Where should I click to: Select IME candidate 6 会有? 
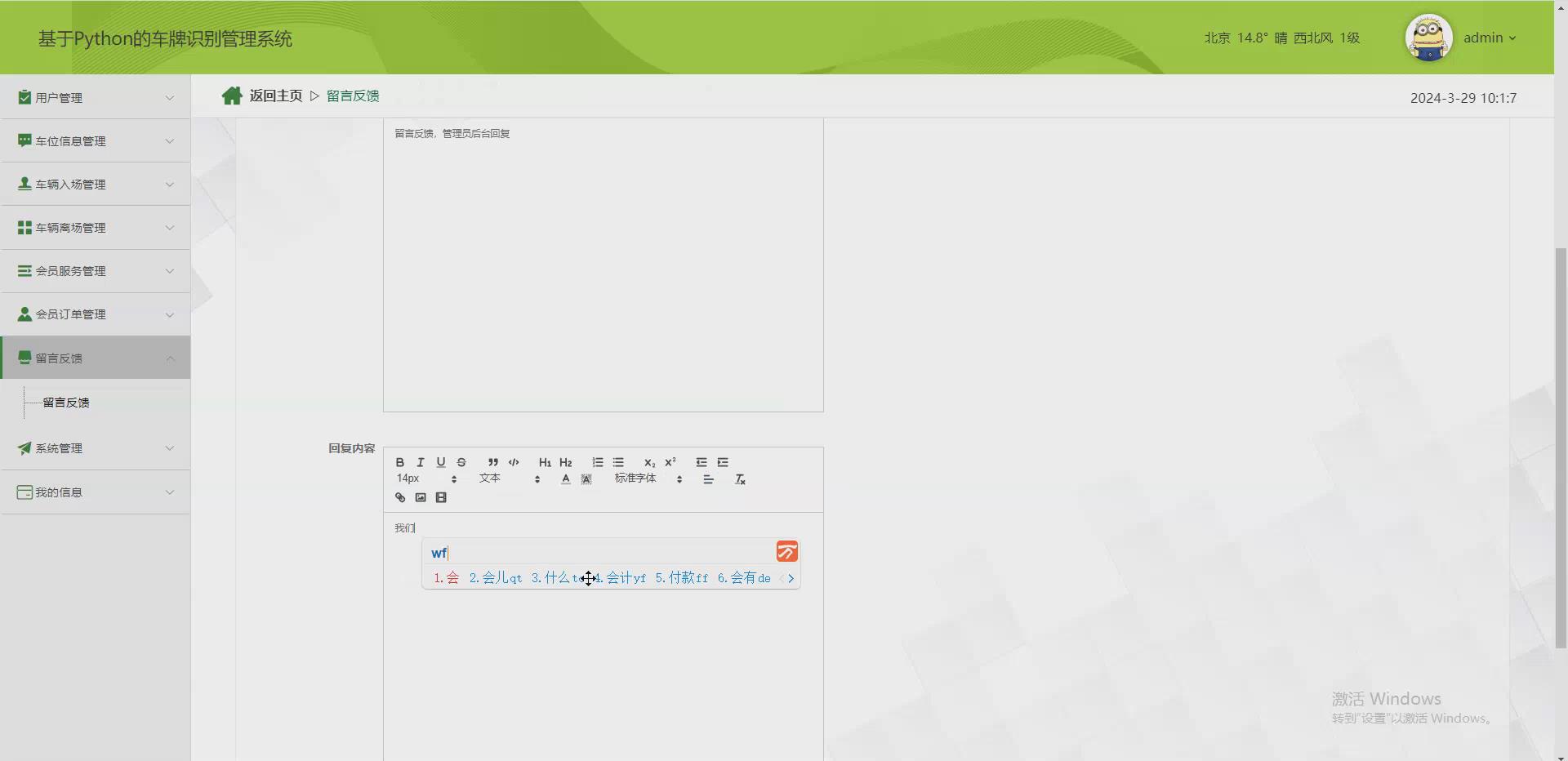(744, 577)
